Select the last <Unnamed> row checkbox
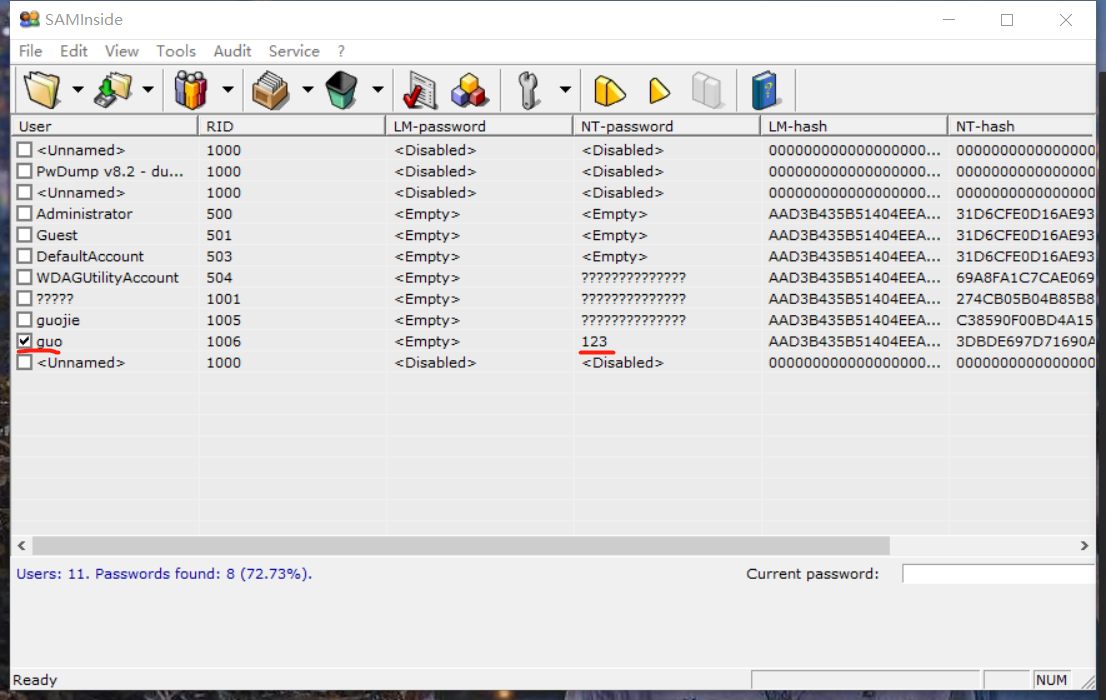Screen dimensions: 1106x700 (25, 362)
